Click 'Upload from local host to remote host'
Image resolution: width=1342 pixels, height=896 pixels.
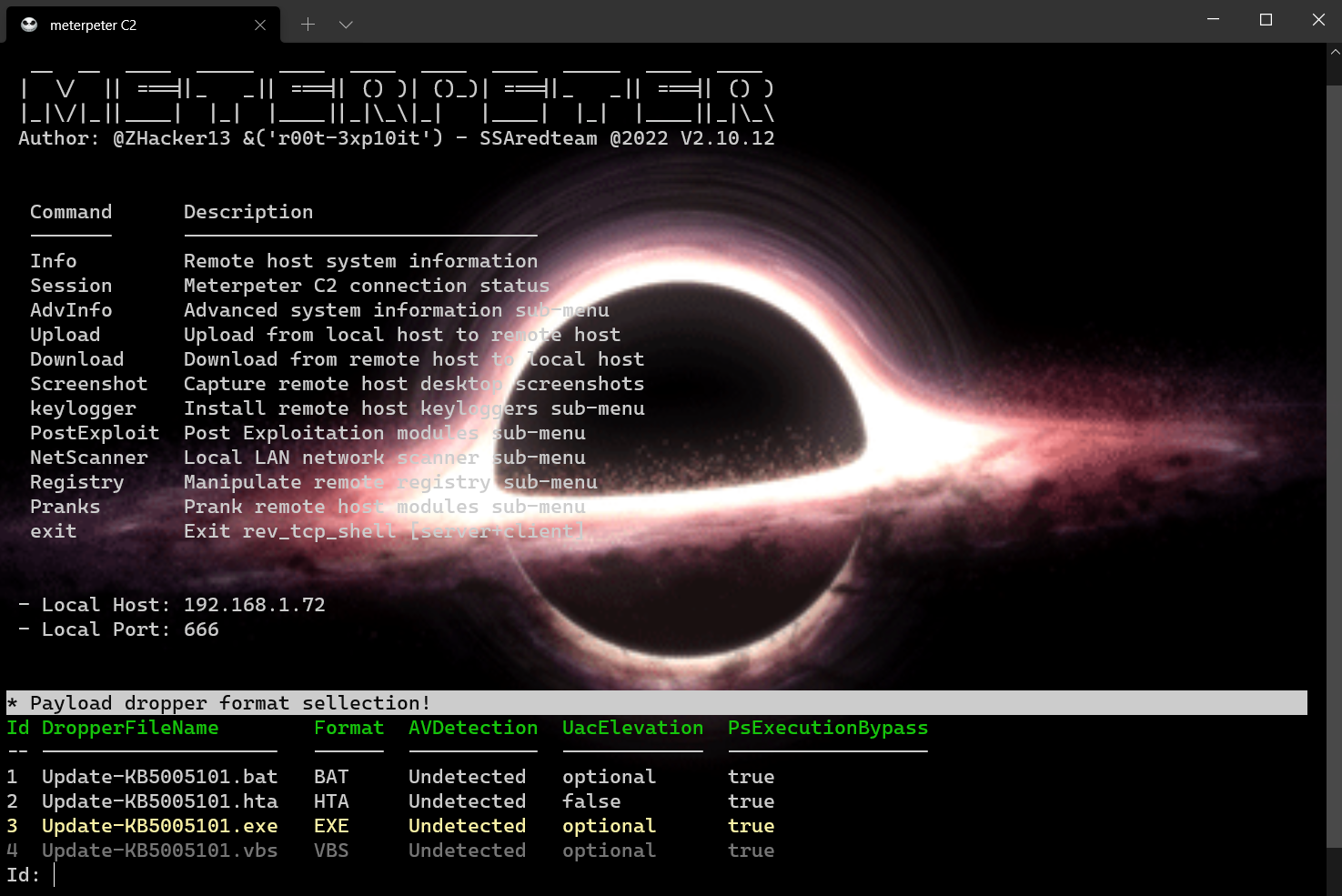point(402,335)
